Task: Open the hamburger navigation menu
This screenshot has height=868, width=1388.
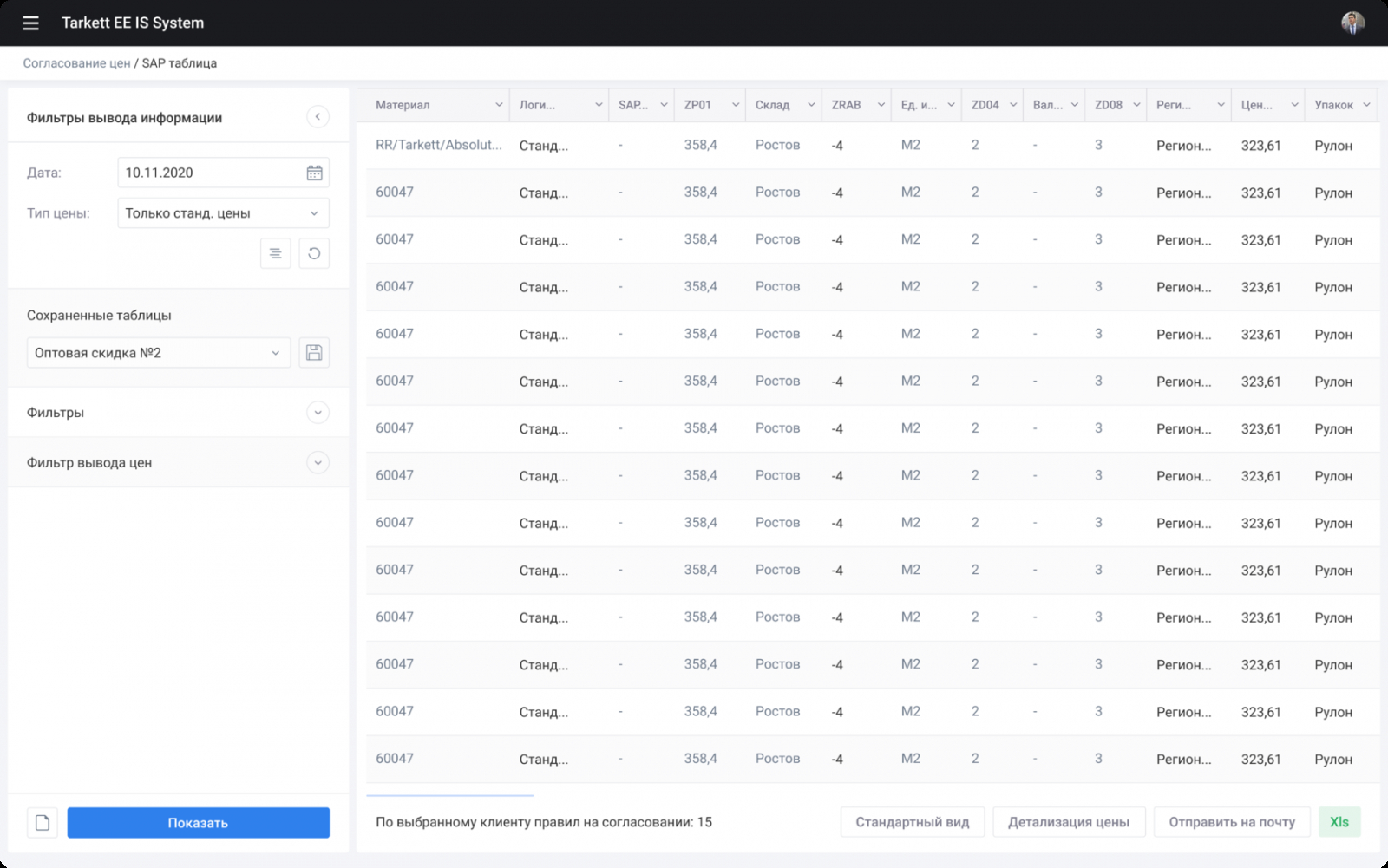Action: (30, 23)
